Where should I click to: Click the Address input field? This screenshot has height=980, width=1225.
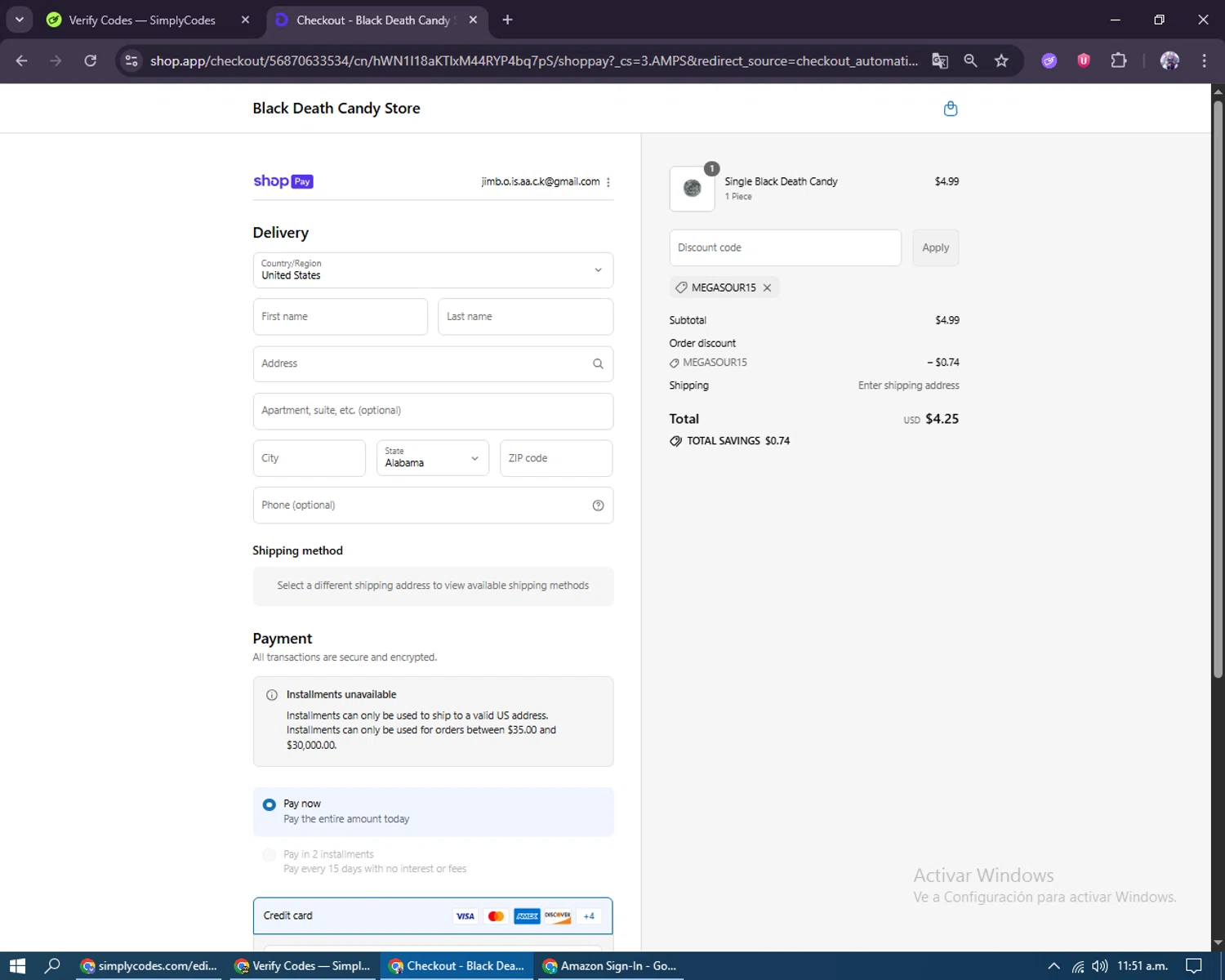coord(433,364)
